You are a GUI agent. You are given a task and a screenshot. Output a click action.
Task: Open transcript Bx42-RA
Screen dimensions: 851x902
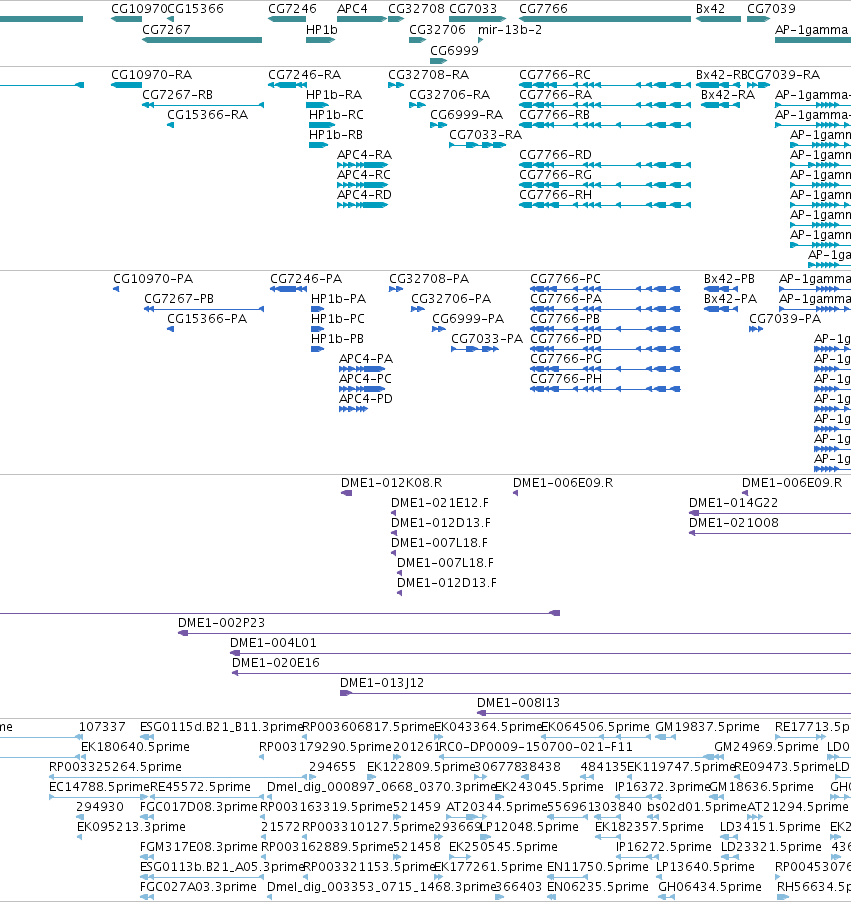(x=728, y=95)
